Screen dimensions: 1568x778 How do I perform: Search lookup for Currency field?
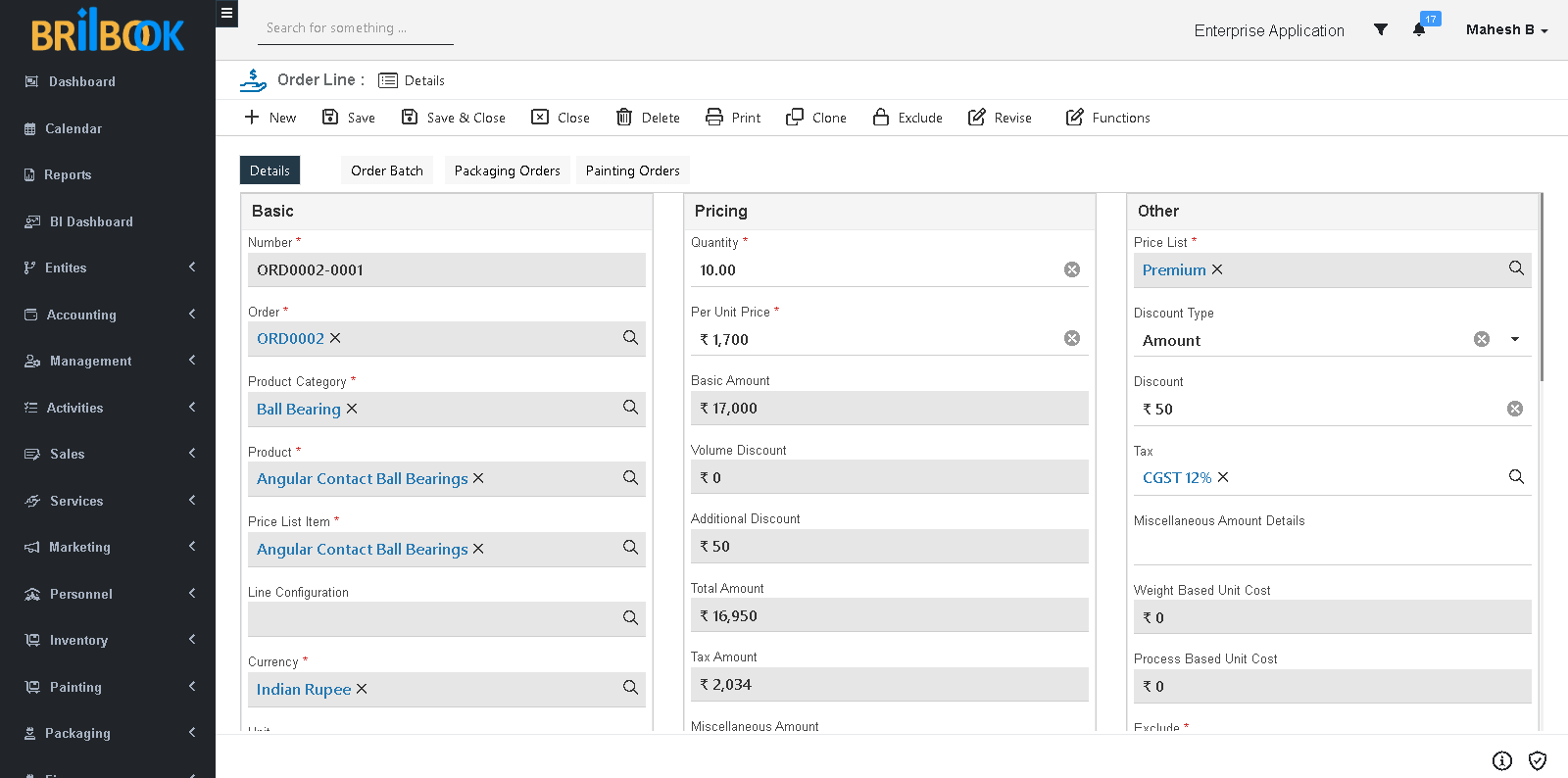pyautogui.click(x=631, y=687)
